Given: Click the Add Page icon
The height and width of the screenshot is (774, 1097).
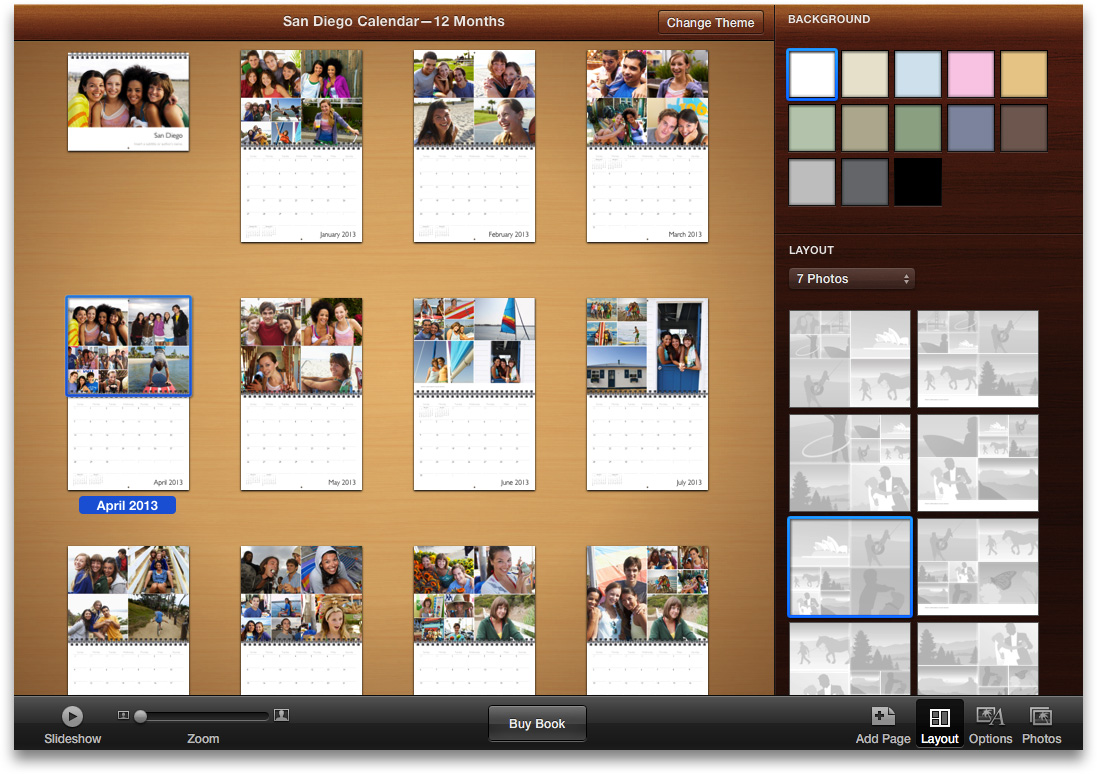Looking at the screenshot, I should (x=883, y=717).
